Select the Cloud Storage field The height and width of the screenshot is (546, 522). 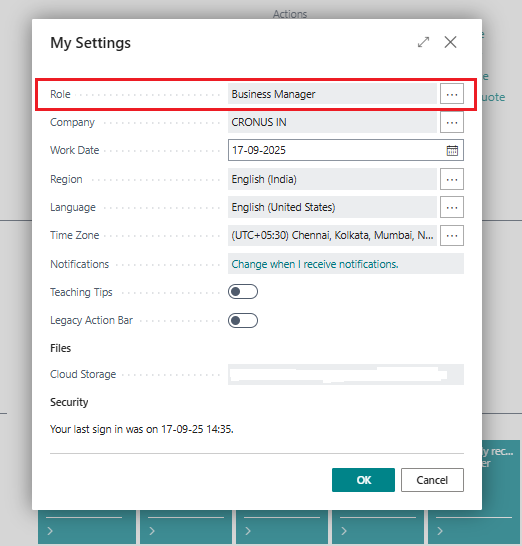[x=346, y=374]
